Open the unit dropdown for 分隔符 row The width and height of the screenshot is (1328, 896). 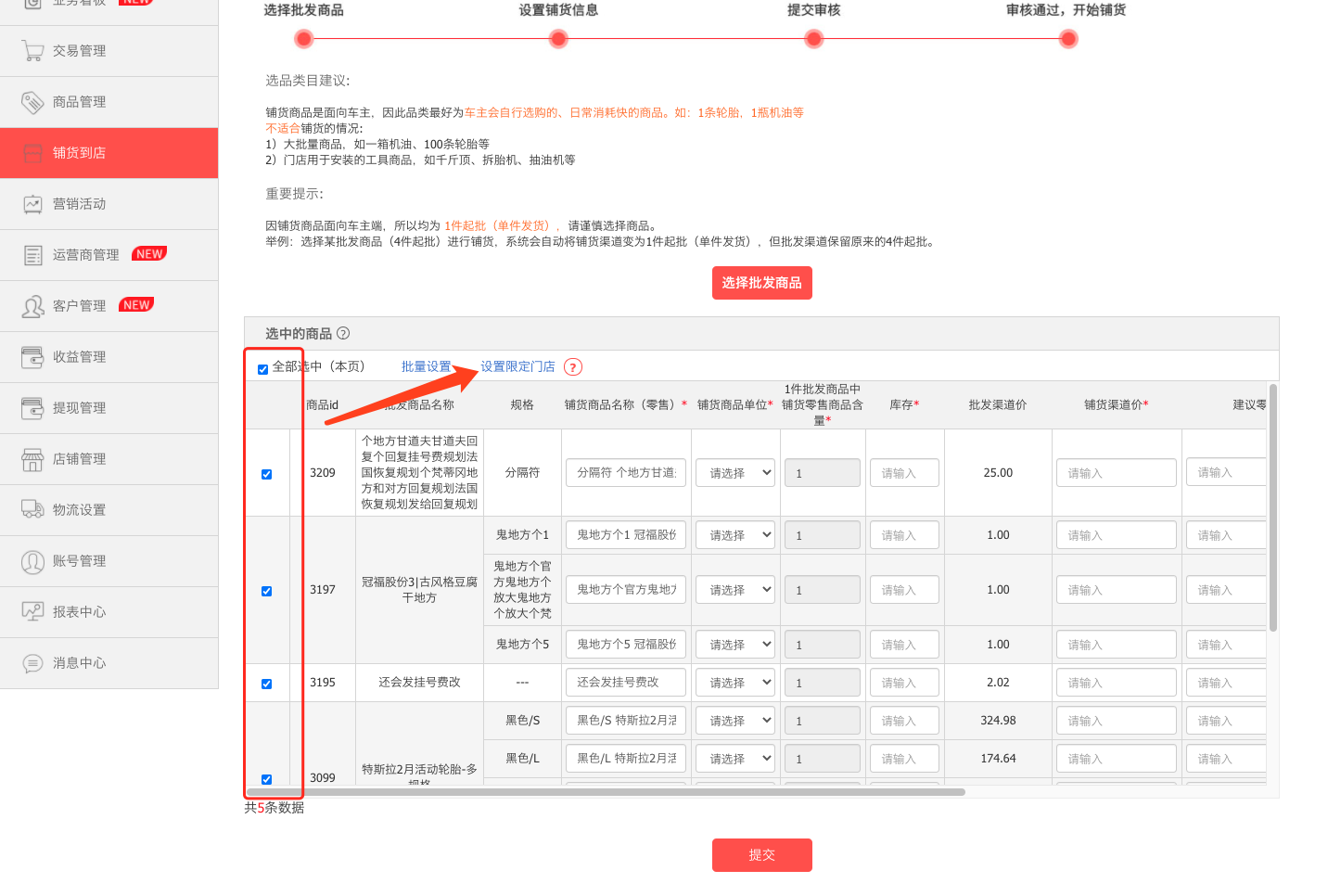[735, 473]
